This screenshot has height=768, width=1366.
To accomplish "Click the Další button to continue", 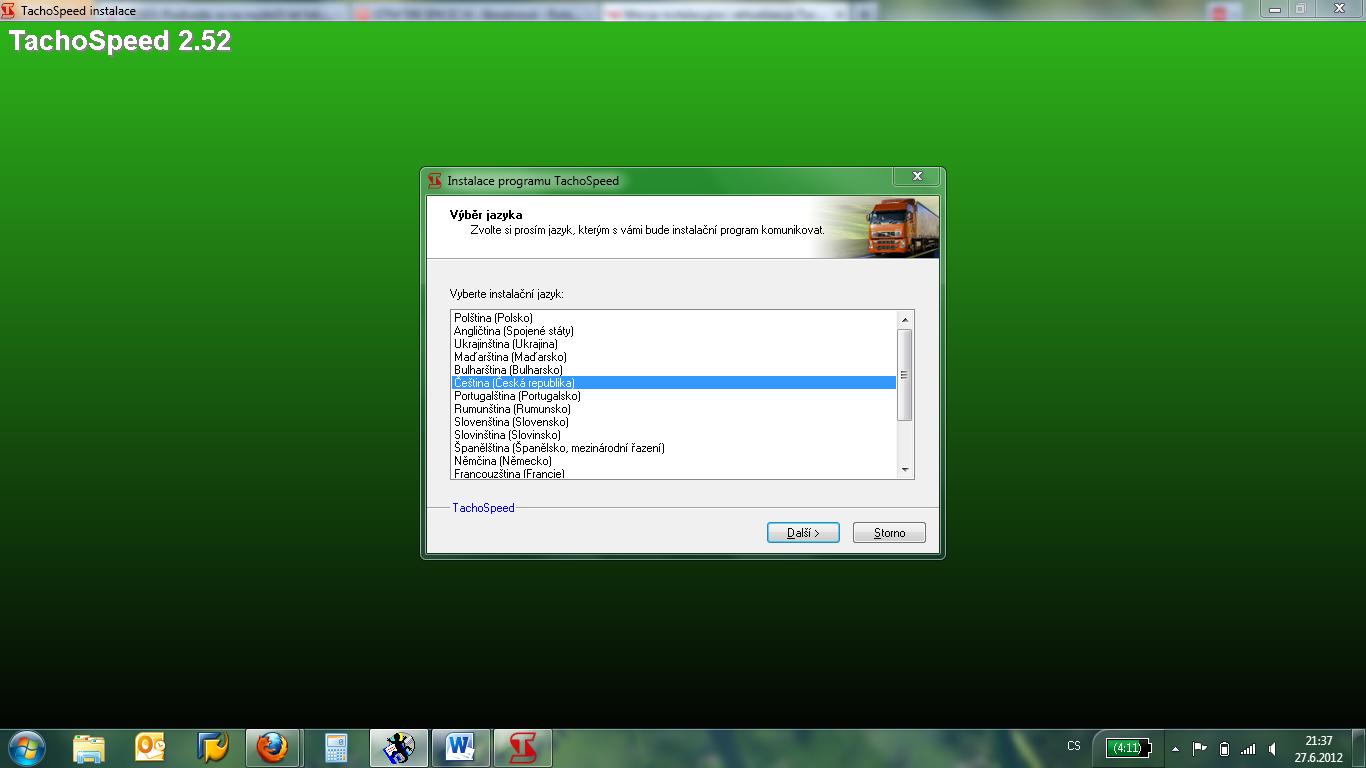I will tap(803, 533).
